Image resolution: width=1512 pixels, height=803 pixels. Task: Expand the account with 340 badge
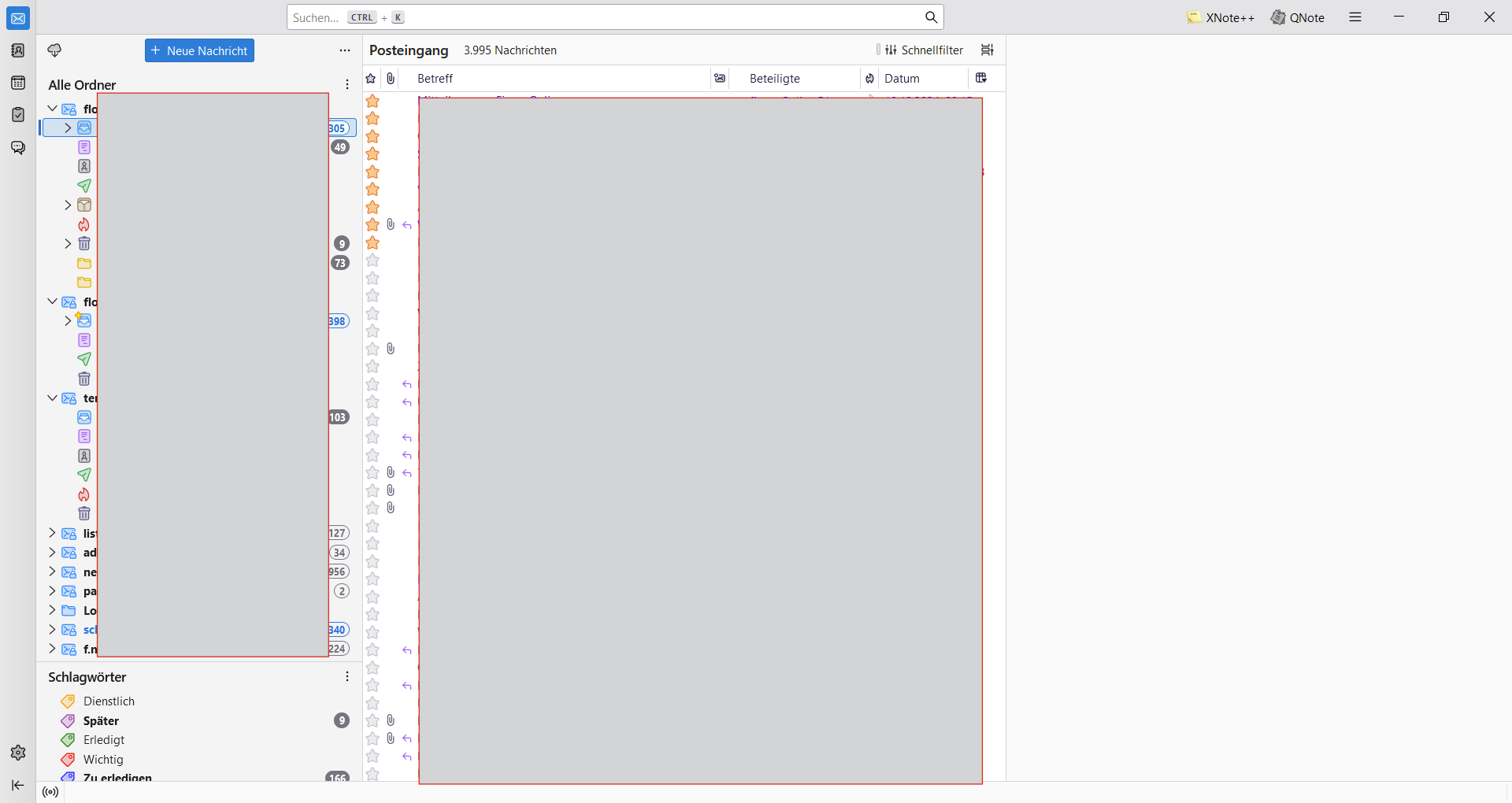52,629
